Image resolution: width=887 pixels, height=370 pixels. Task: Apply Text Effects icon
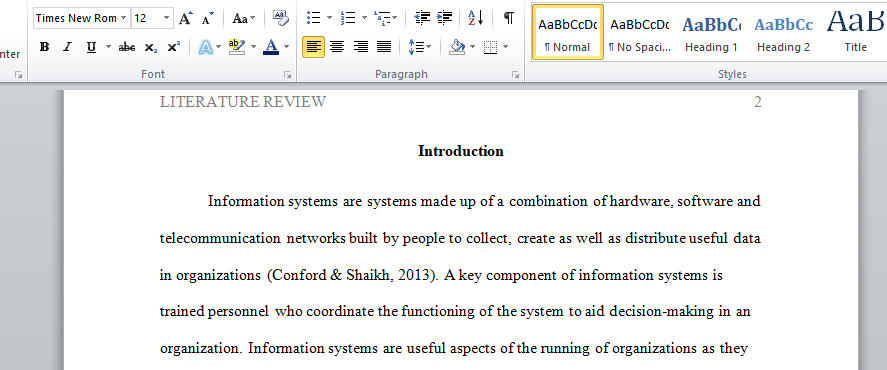[206, 48]
